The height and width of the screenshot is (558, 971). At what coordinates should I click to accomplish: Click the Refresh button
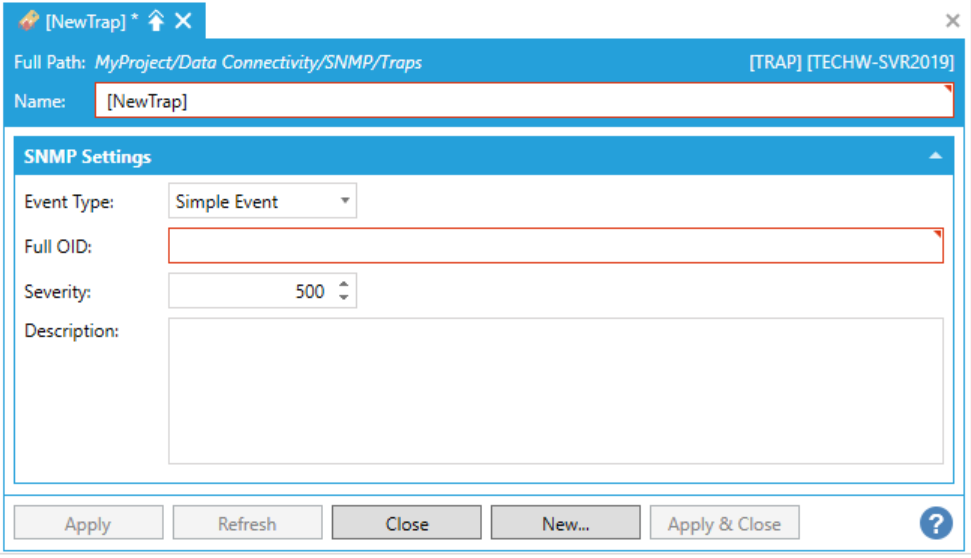(x=247, y=523)
